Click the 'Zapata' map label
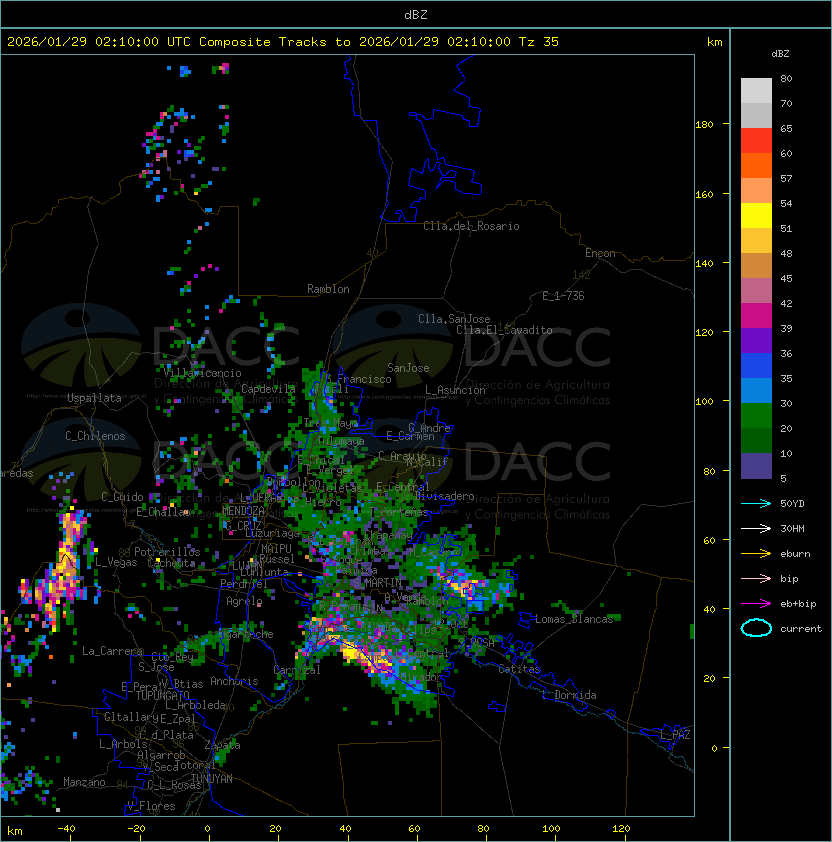This screenshot has width=832, height=842. coord(222,745)
